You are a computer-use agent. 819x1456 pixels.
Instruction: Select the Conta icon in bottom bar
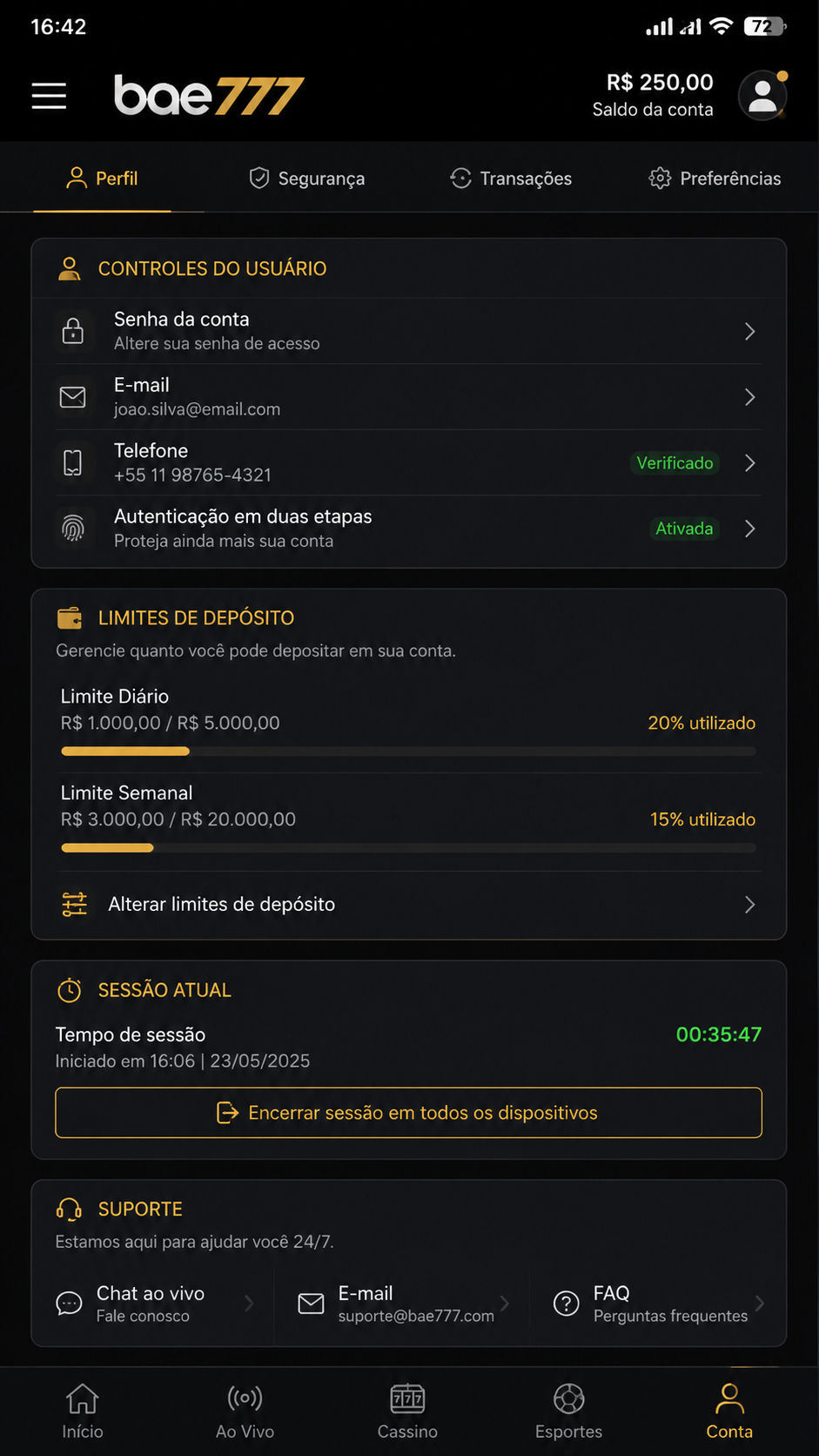(729, 1399)
